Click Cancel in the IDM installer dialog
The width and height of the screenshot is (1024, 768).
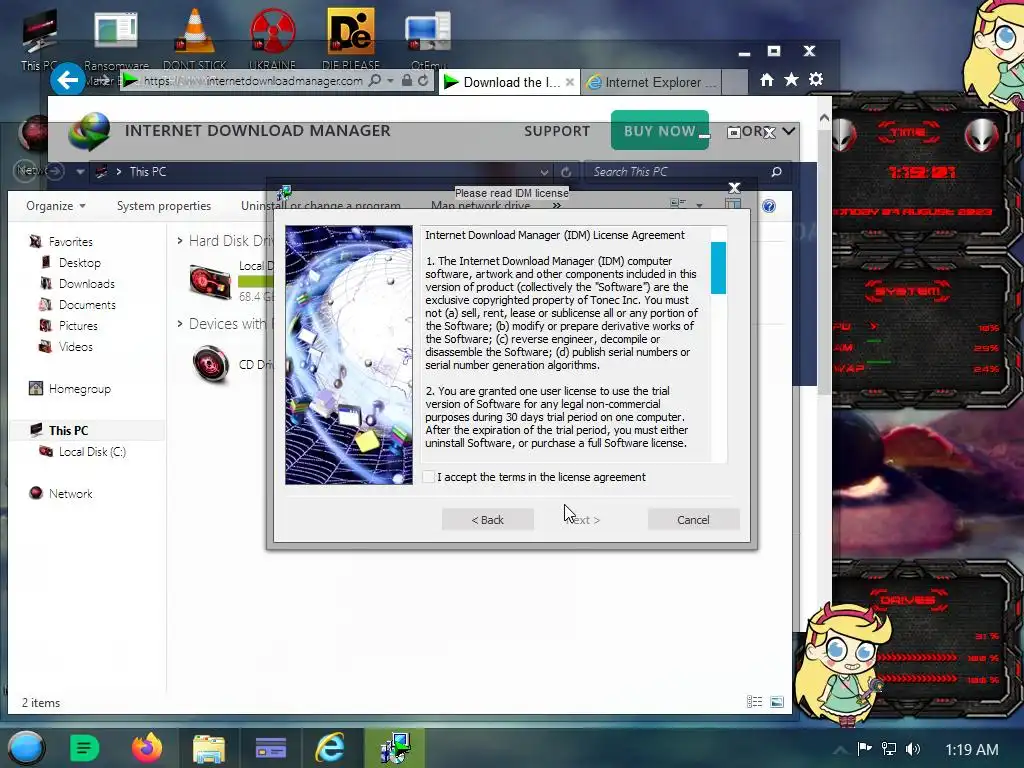pyautogui.click(x=693, y=520)
